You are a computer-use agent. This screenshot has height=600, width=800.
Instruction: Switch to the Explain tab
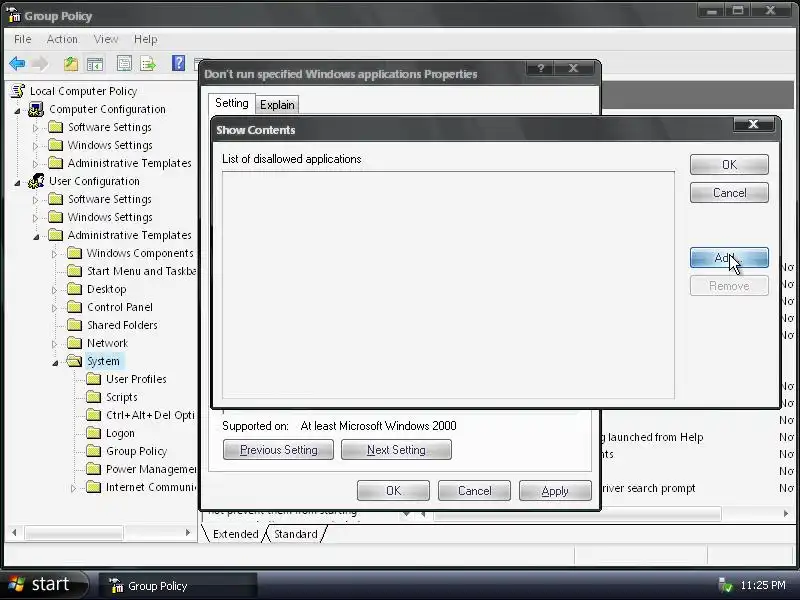tap(277, 105)
